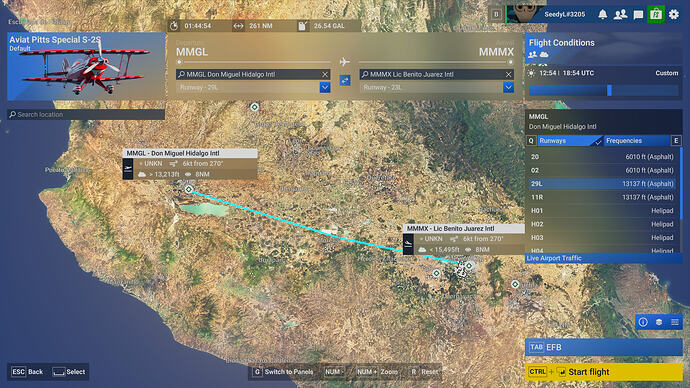
Task: Click the MMGL departure search field
Action: (x=253, y=74)
